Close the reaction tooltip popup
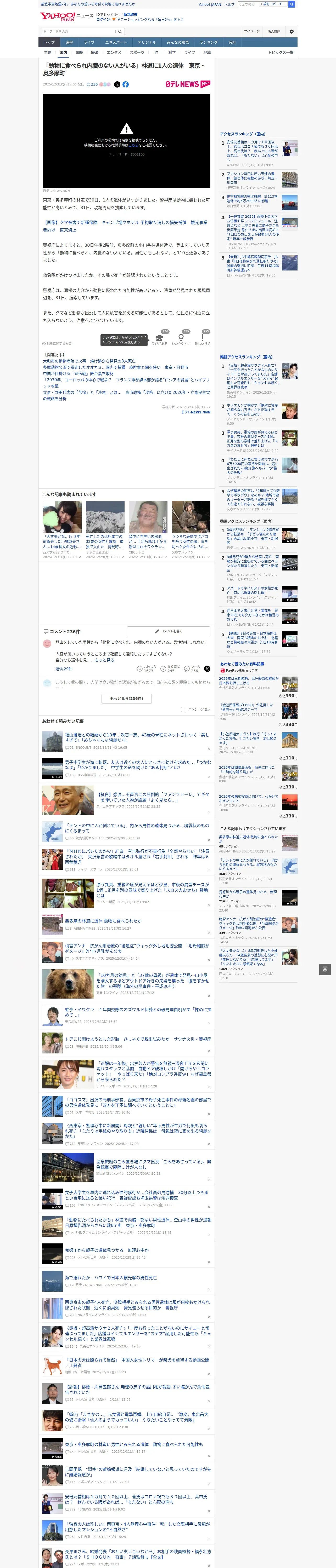This screenshot has height=1568, width=336. [146, 337]
